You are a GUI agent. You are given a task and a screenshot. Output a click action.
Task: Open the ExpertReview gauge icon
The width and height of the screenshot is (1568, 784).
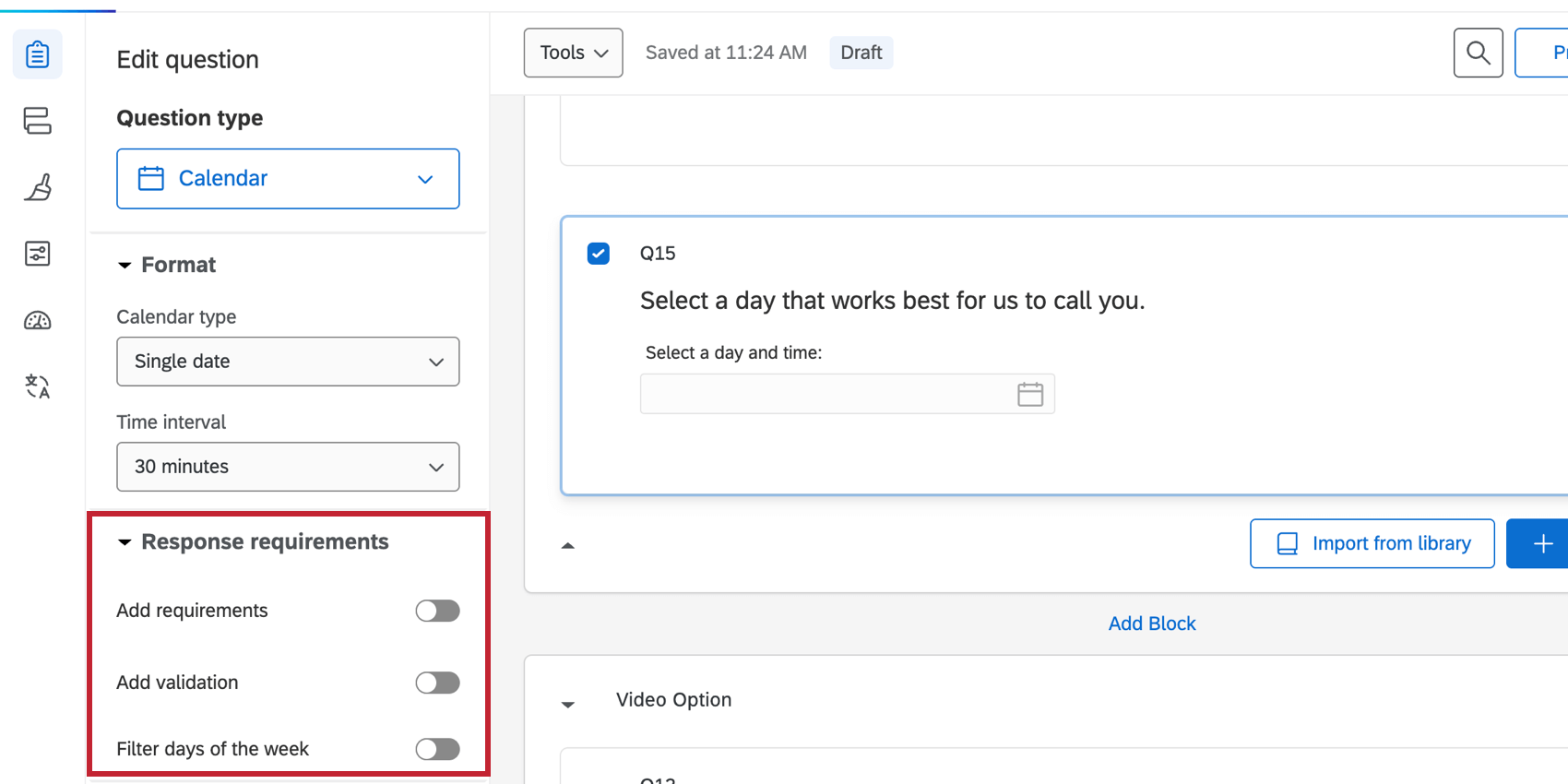[38, 320]
